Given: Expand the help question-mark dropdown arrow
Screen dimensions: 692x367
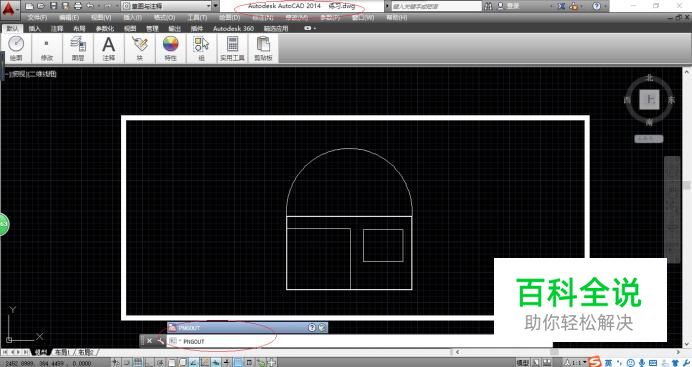Looking at the screenshot, I should point(605,6).
